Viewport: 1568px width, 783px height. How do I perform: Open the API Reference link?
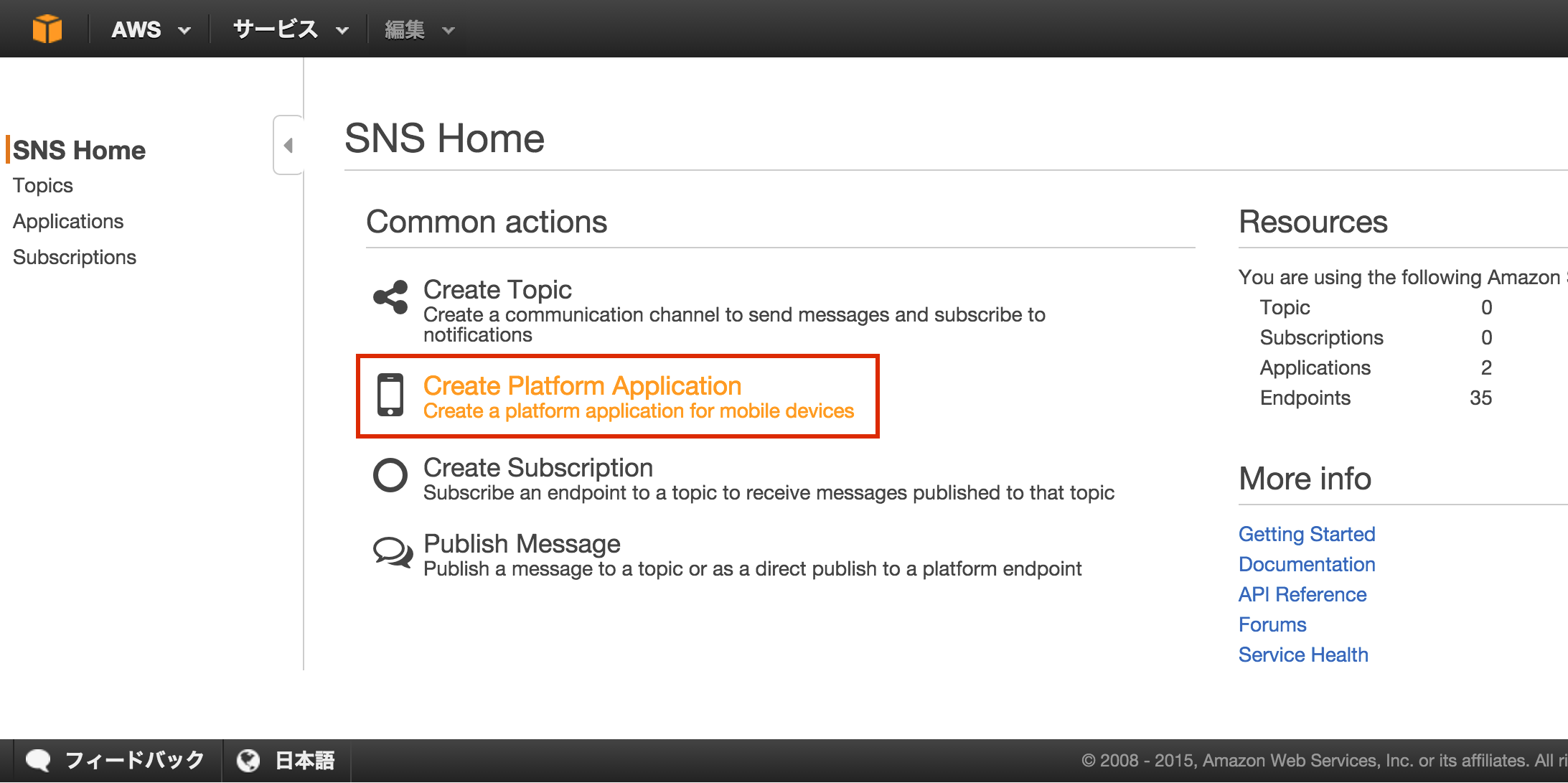point(1302,594)
